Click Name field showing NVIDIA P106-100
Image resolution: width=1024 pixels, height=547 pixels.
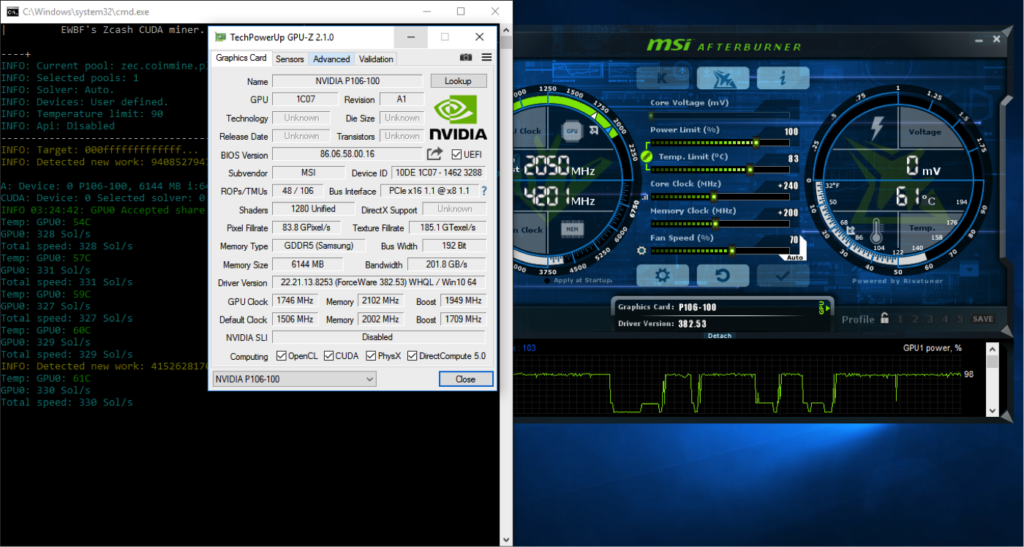tap(347, 81)
